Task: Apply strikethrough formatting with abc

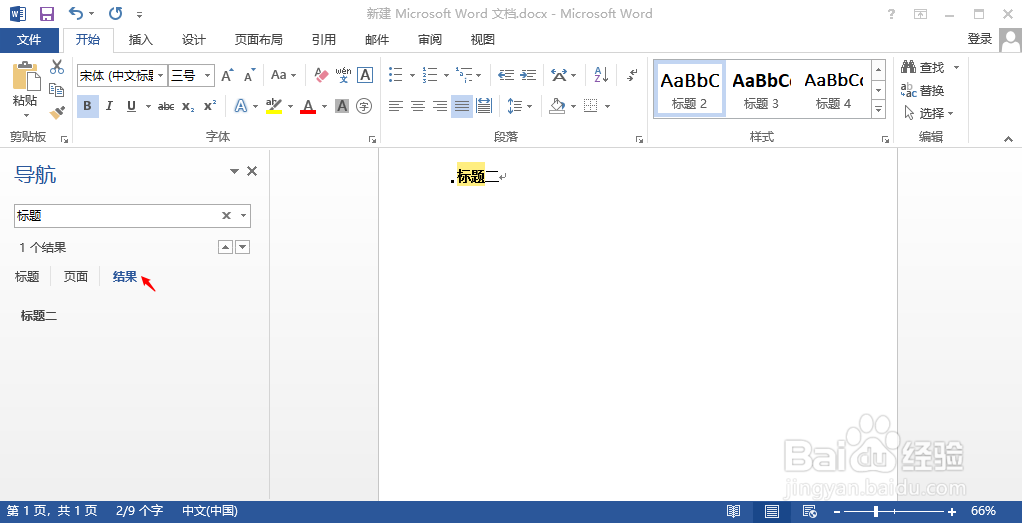Action: [166, 106]
